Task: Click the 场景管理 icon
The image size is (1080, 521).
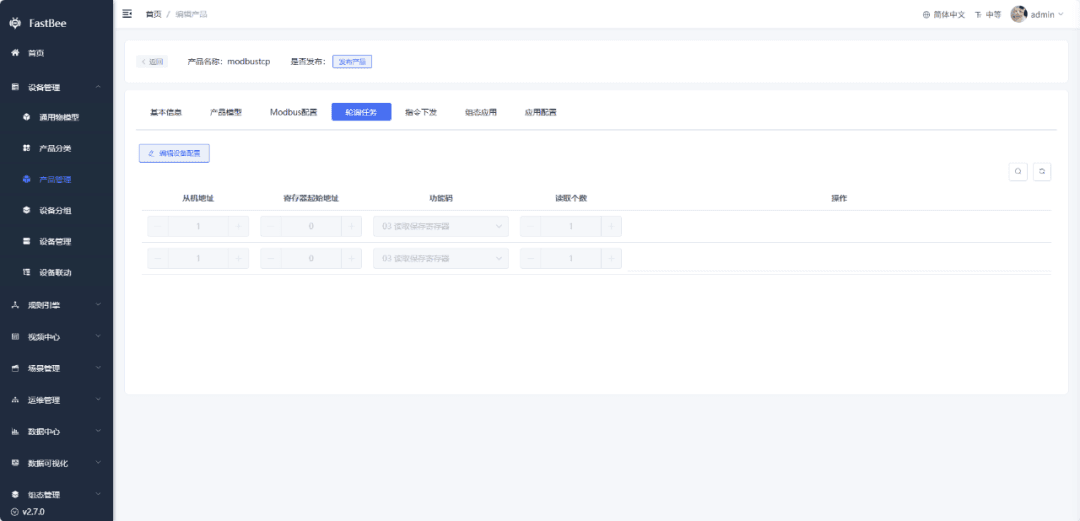Action: (15, 368)
